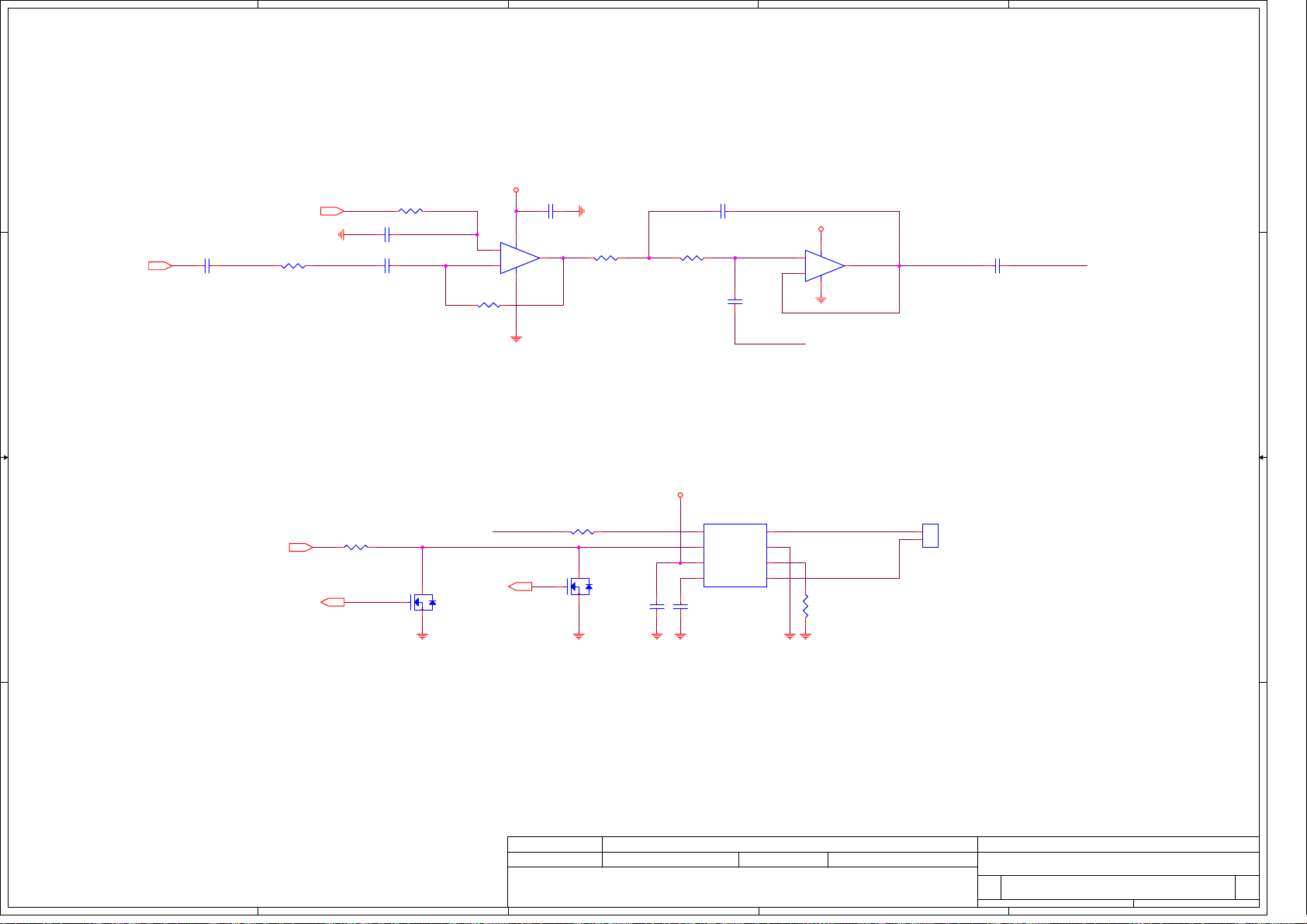The width and height of the screenshot is (1307, 924).
Task: Select the output coupling capacitor on far right
Action: tap(998, 266)
